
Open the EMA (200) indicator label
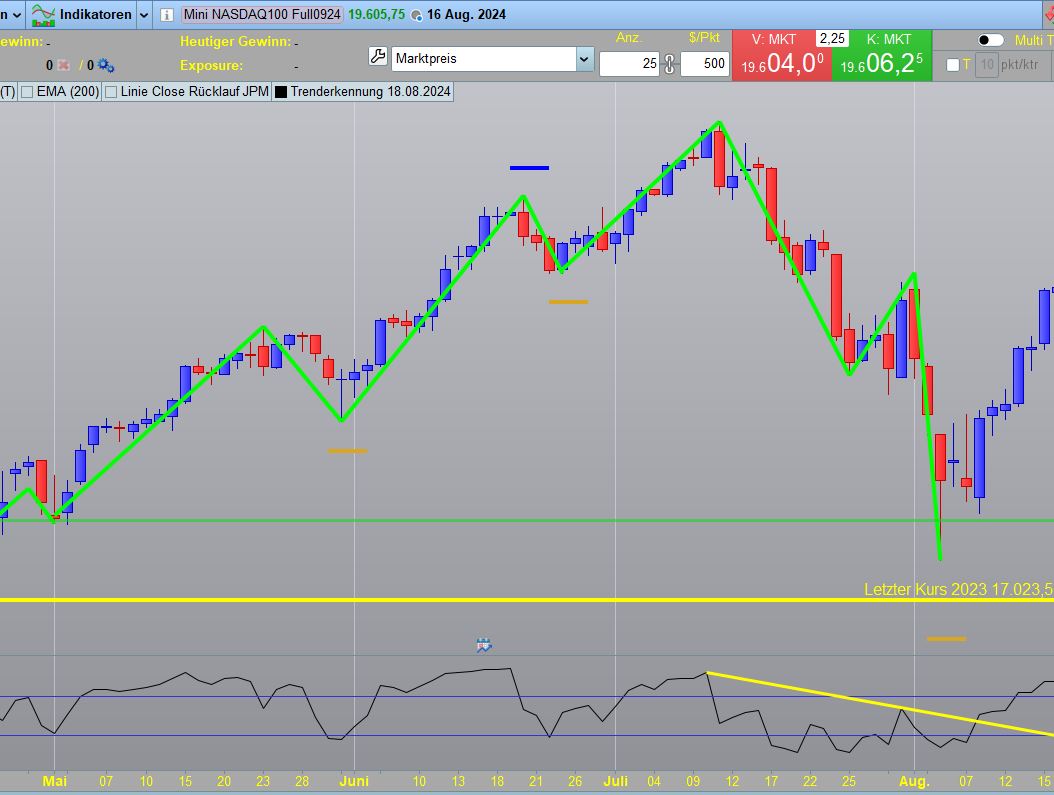[x=68, y=92]
